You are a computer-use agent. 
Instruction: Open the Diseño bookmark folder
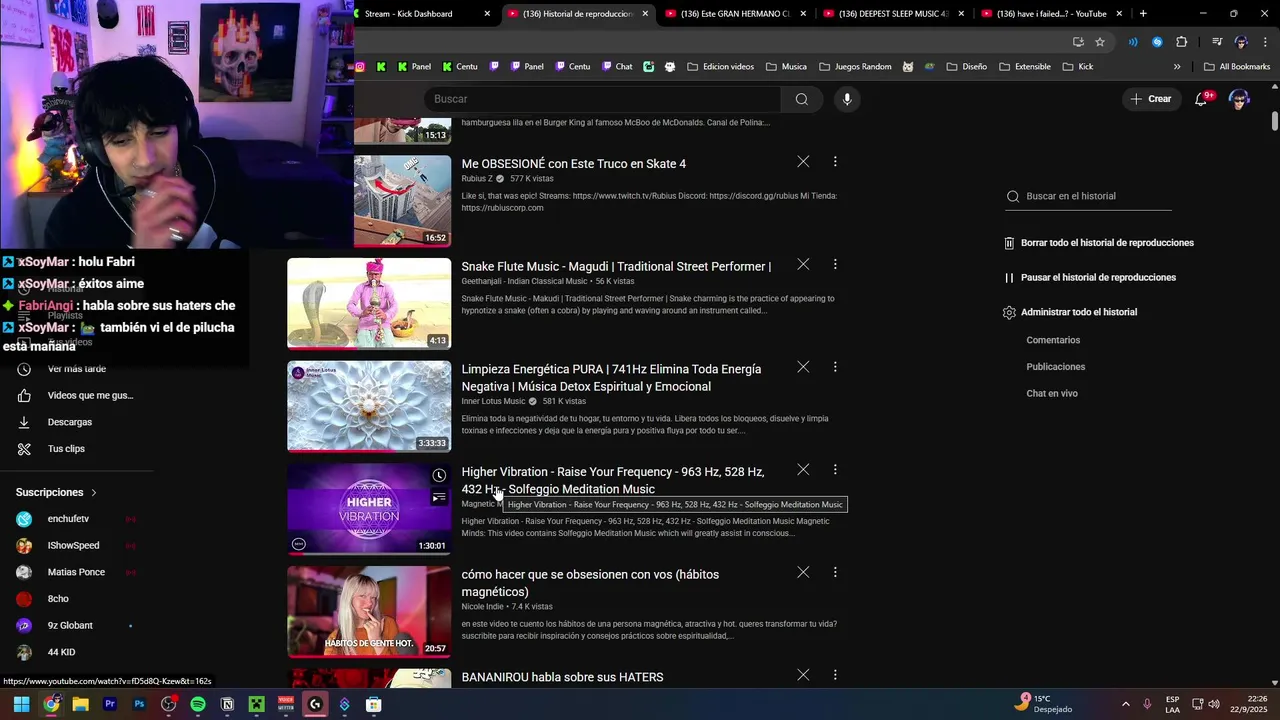click(966, 67)
